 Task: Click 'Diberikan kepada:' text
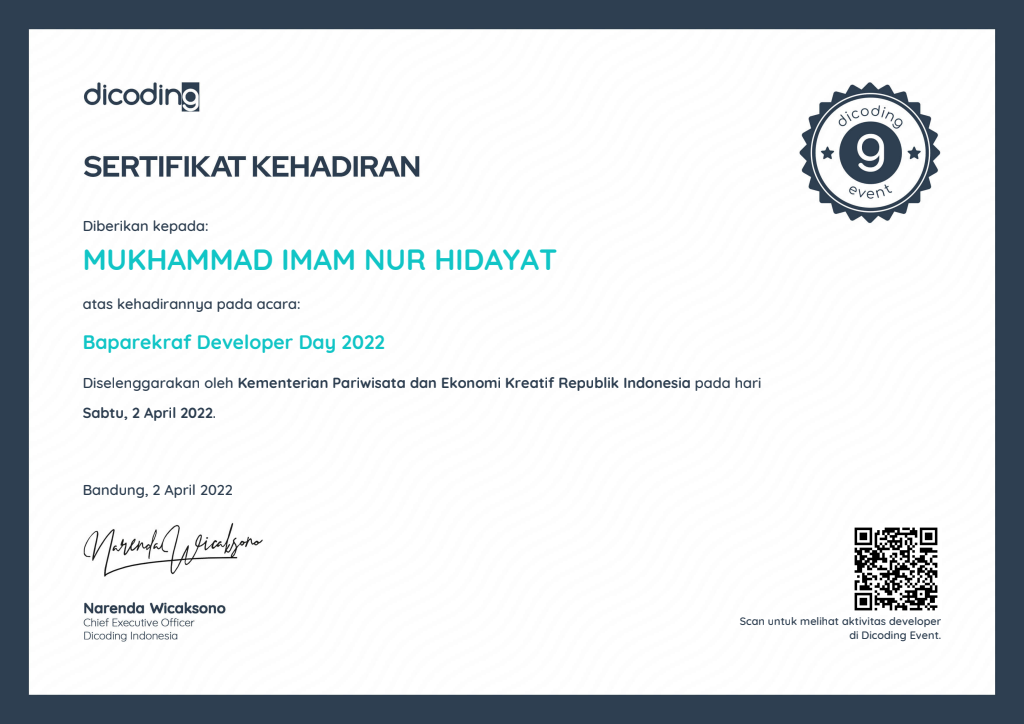(x=145, y=226)
